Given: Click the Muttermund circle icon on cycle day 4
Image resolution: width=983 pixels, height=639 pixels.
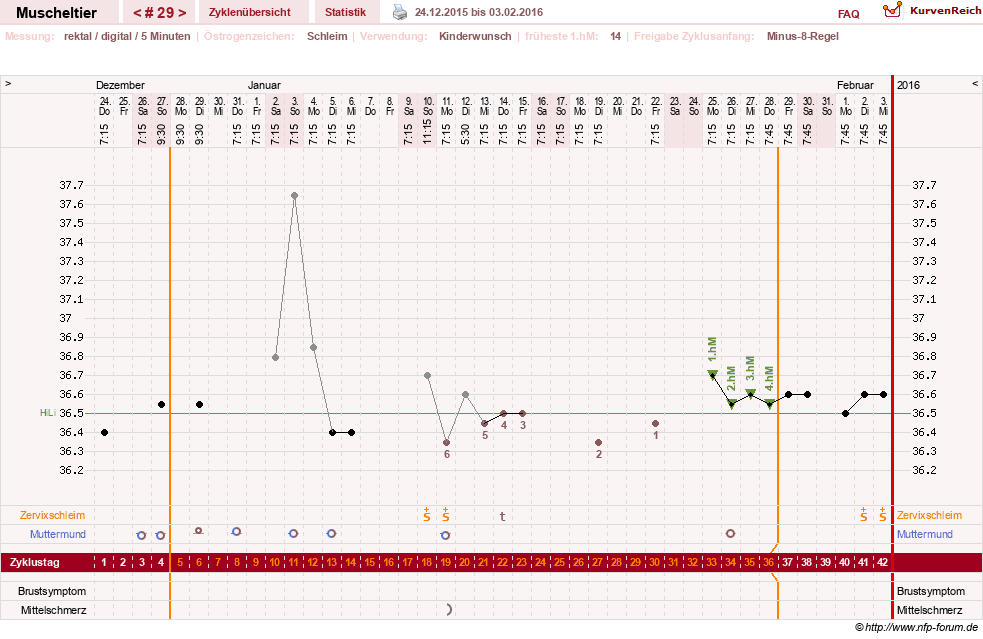Looking at the screenshot, I should coord(160,536).
